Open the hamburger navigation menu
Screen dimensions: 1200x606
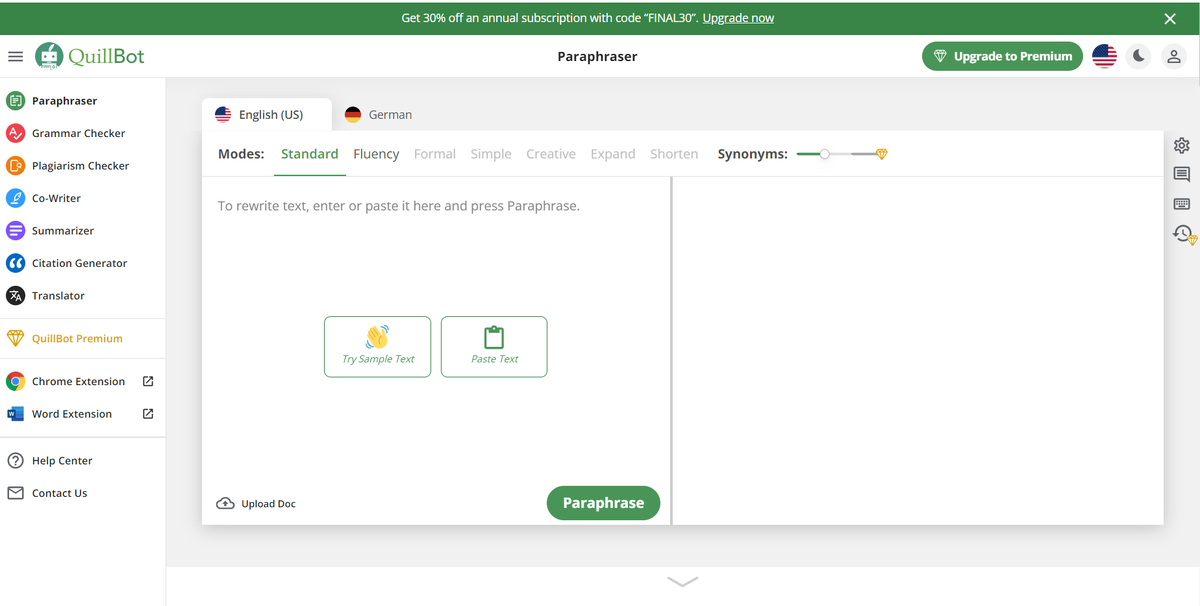pyautogui.click(x=15, y=56)
